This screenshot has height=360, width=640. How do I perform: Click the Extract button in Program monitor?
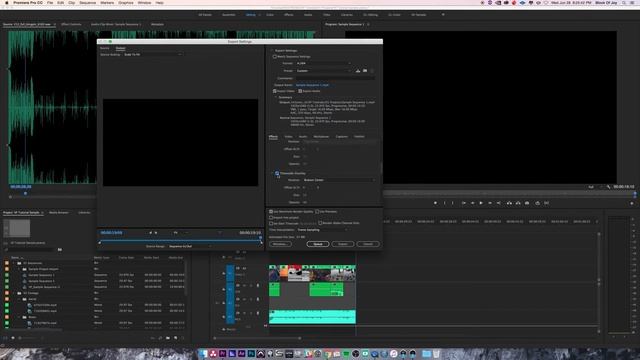(518, 203)
